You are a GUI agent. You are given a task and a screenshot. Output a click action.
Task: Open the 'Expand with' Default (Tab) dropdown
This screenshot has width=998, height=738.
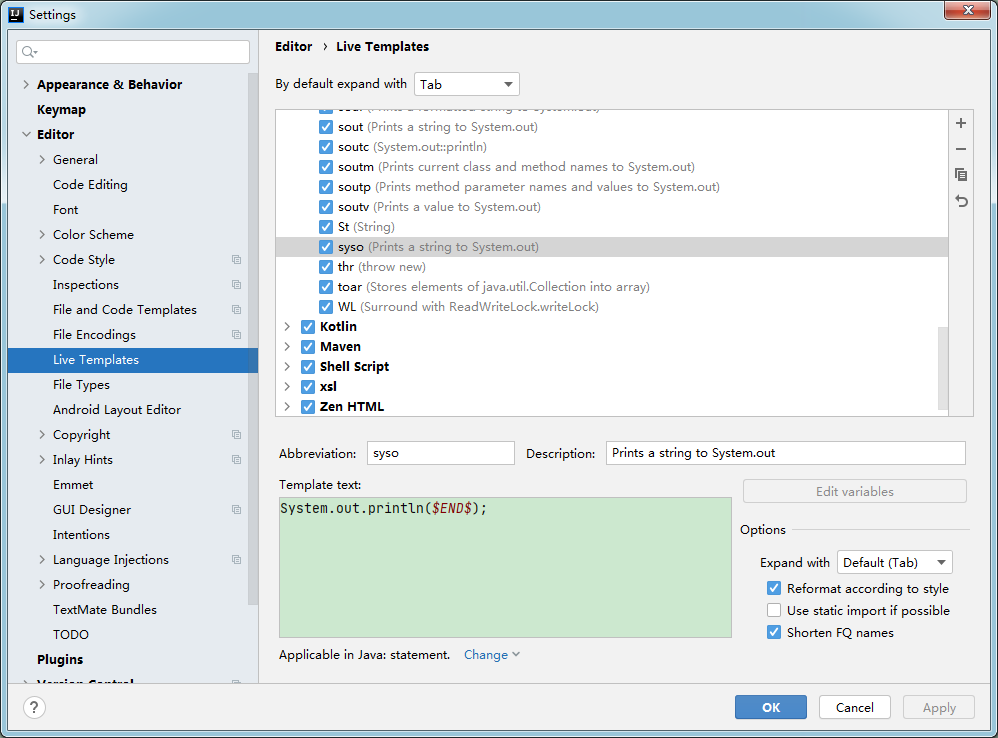coord(894,563)
